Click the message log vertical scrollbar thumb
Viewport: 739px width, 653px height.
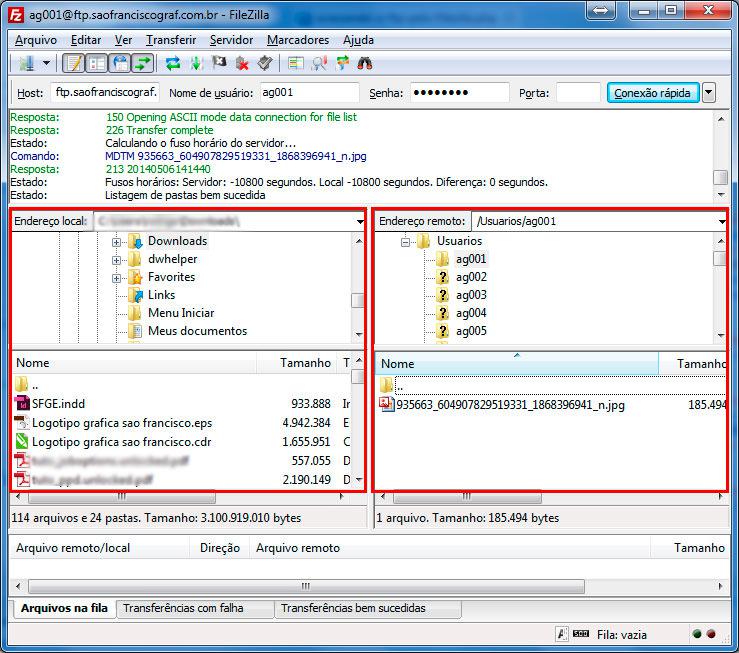[721, 178]
